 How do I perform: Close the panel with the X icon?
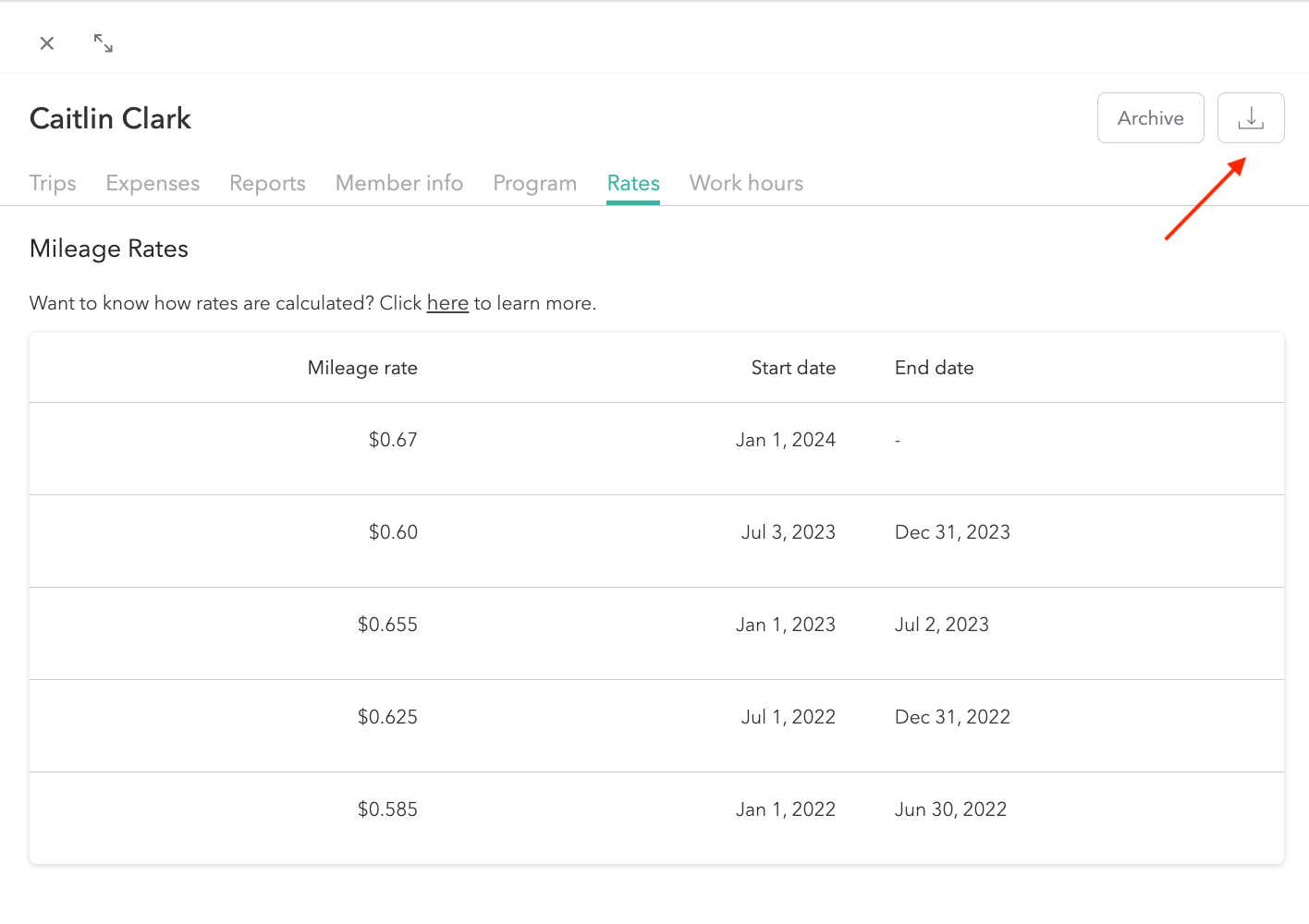[x=46, y=43]
